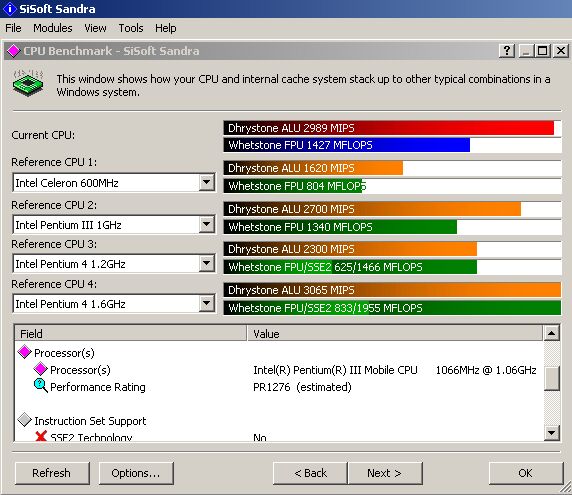The height and width of the screenshot is (495, 572).
Task: Click the Current CPU: label
Action: tap(43, 135)
